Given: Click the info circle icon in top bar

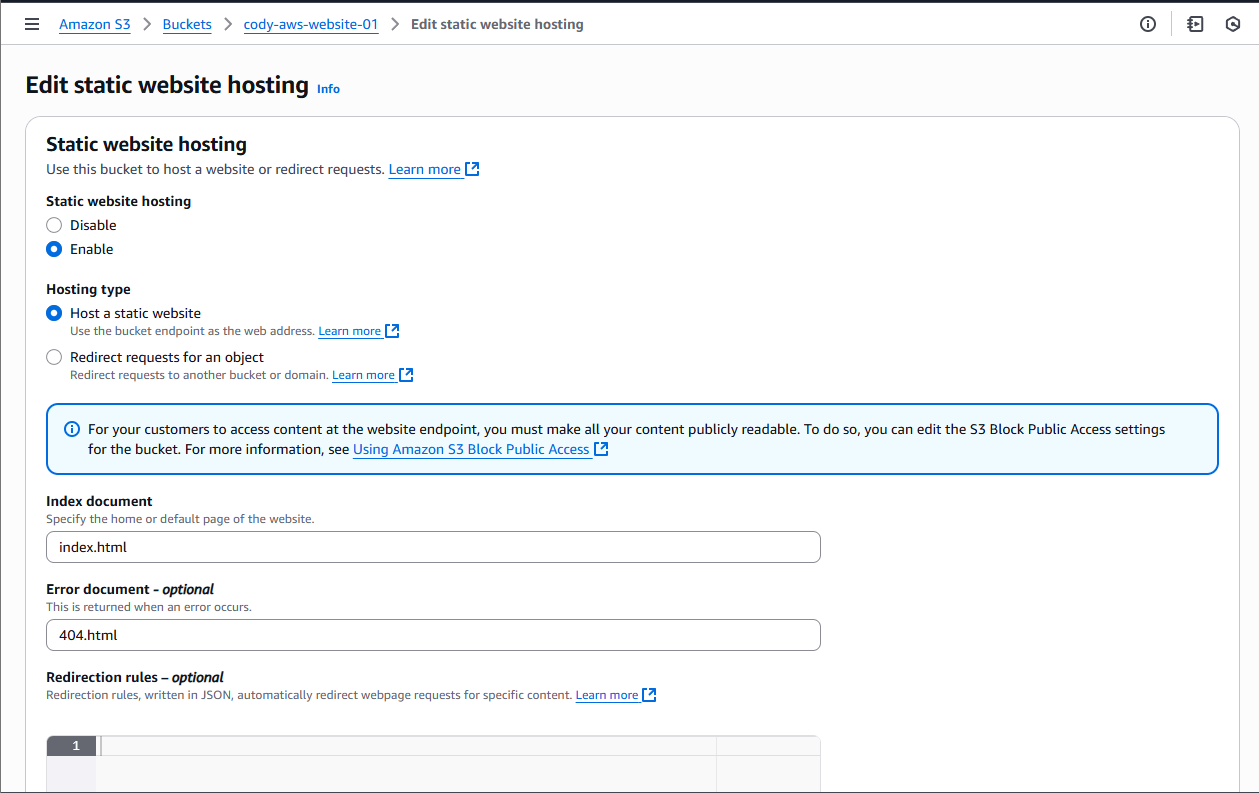Looking at the screenshot, I should tap(1148, 24).
